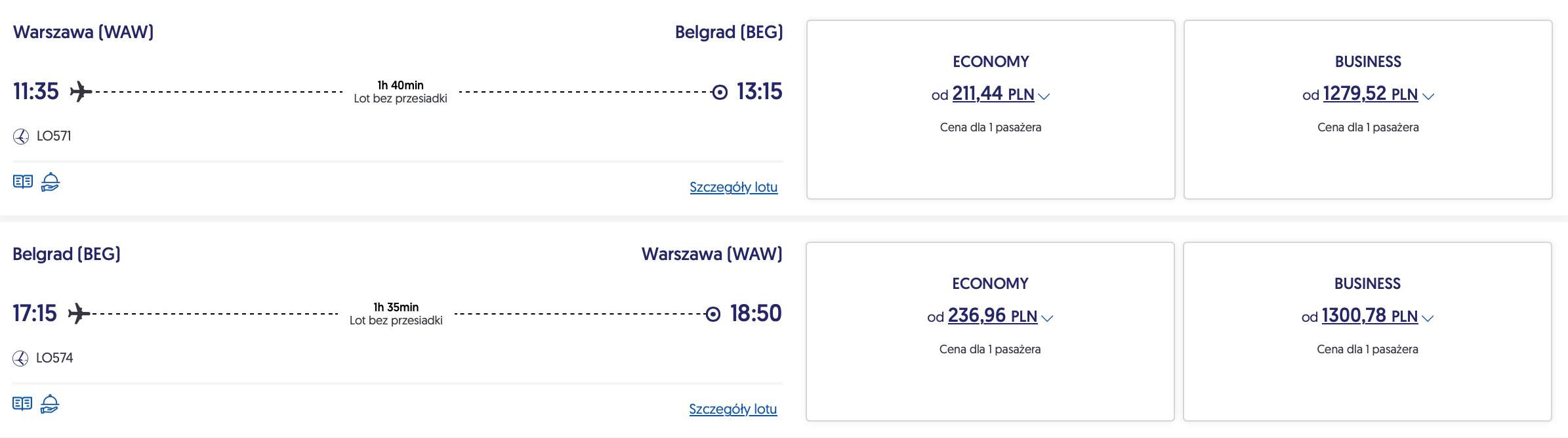Open Szczegóły lotu for the Belgrad–Warszawa flight
1568x438 pixels.
(x=733, y=409)
